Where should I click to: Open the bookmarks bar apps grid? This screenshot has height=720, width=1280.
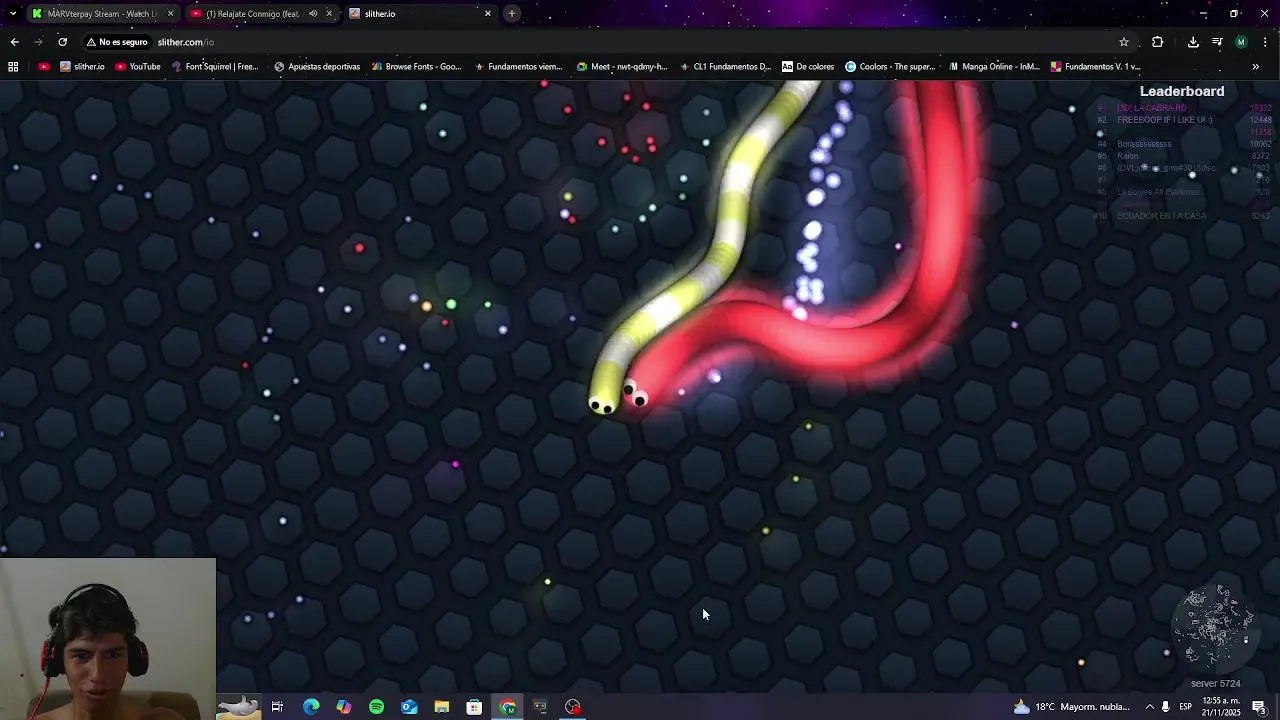[x=13, y=67]
